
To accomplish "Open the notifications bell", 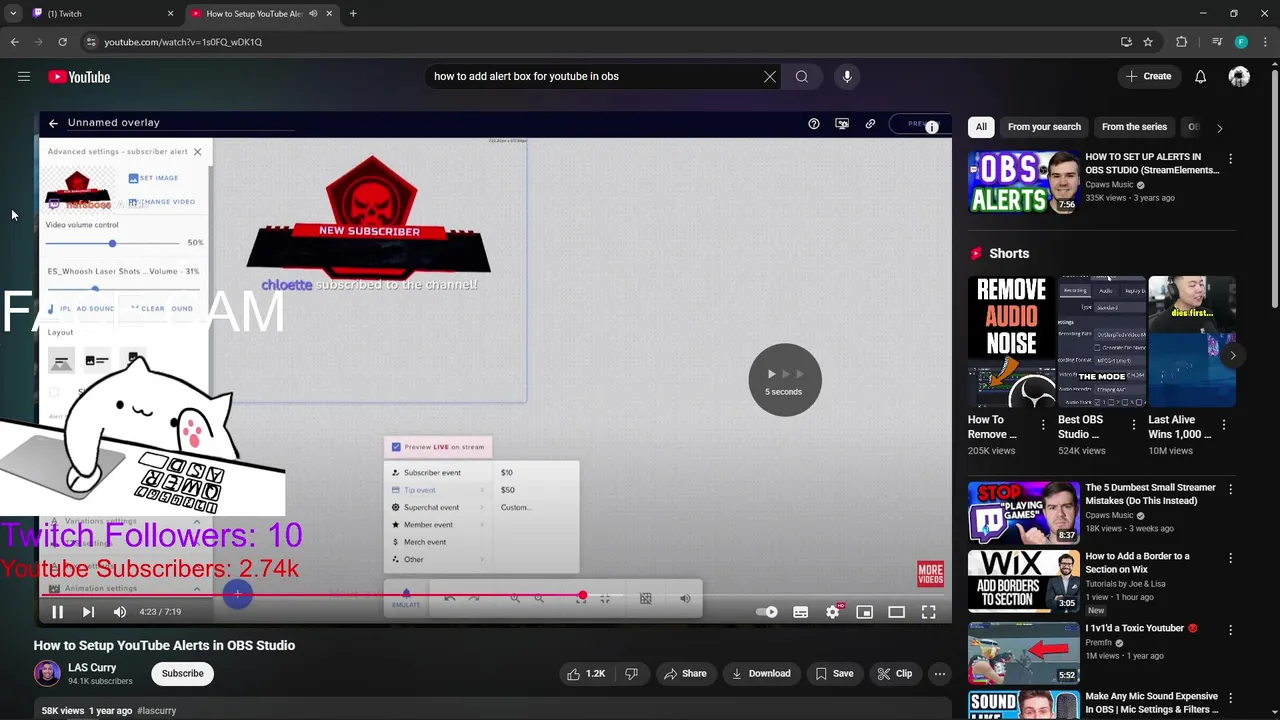I will (1200, 76).
